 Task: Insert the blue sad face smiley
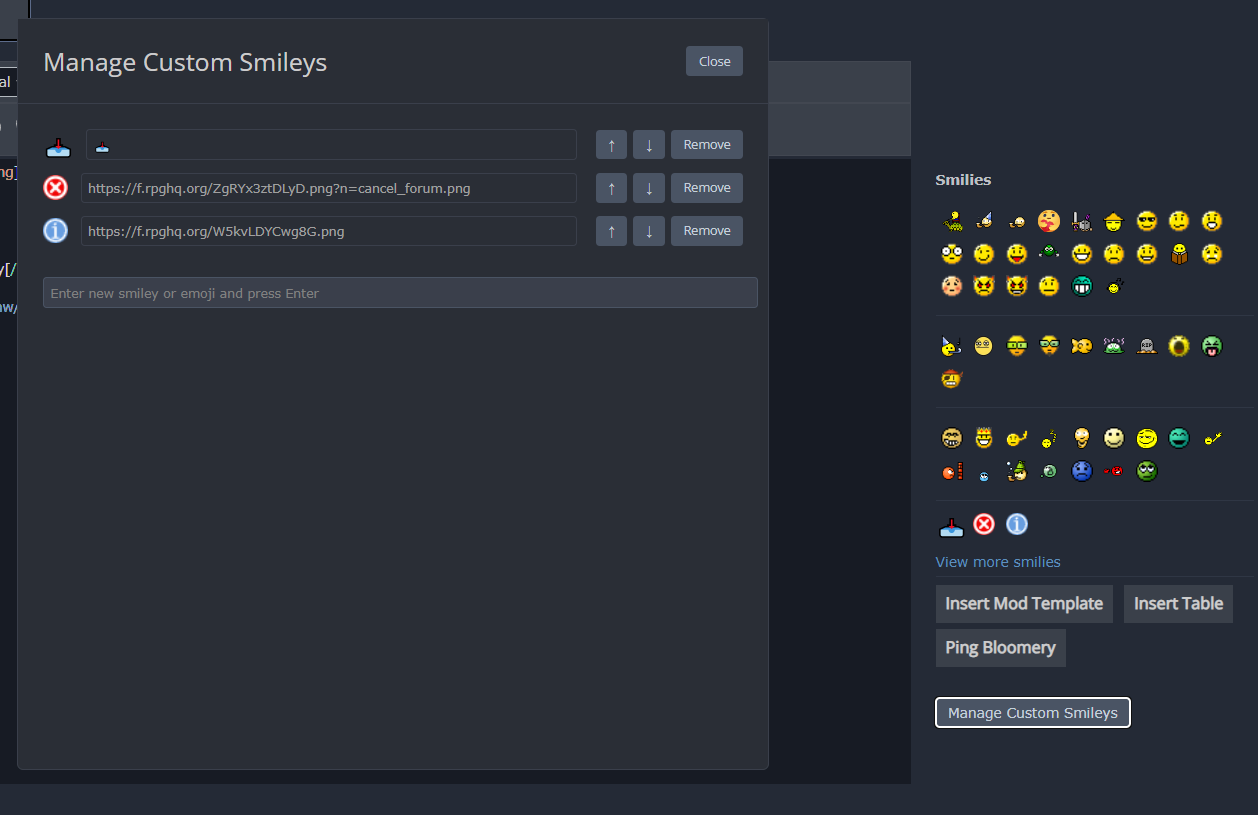point(1082,471)
